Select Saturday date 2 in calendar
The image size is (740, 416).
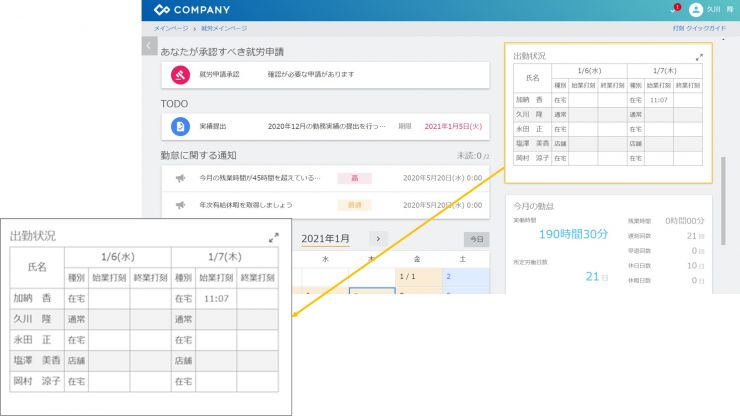click(x=466, y=277)
